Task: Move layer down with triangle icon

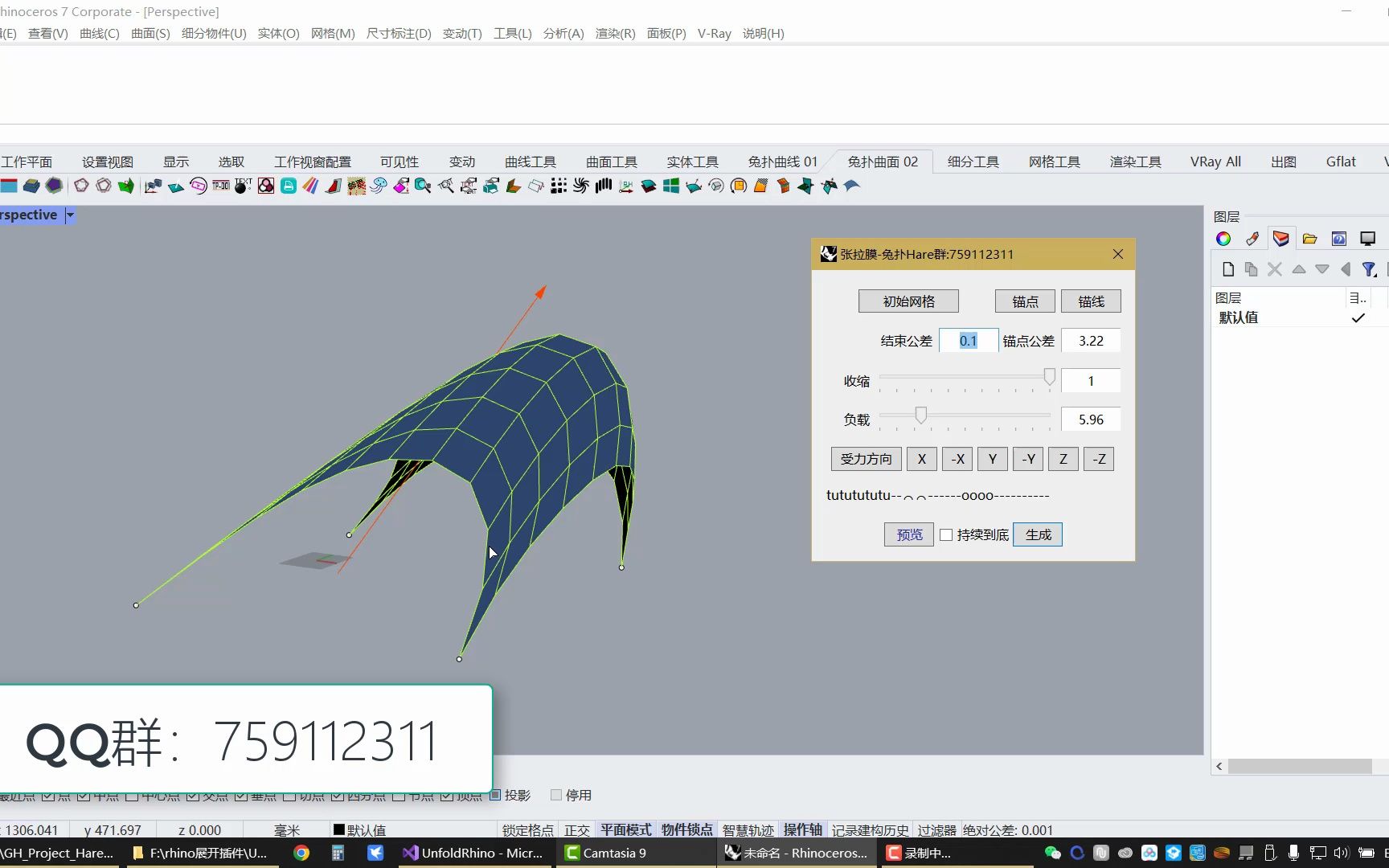Action: pyautogui.click(x=1322, y=269)
